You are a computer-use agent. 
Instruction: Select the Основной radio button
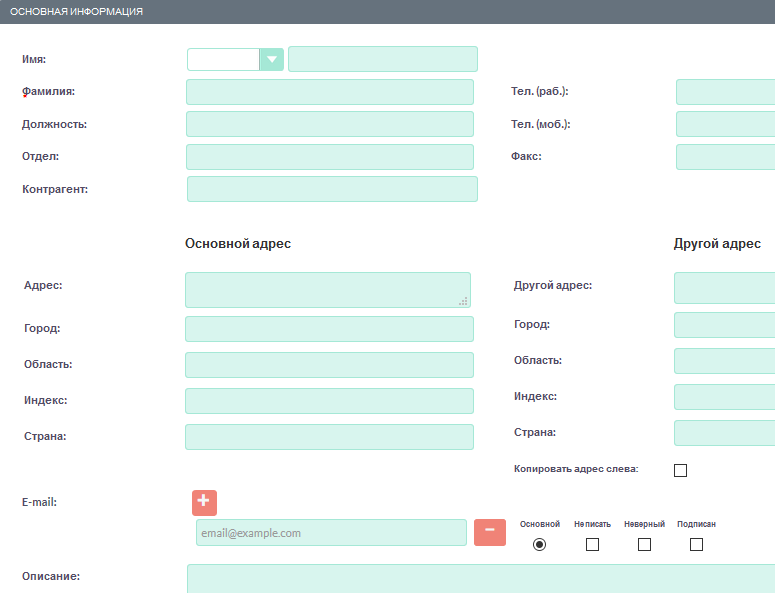[540, 544]
